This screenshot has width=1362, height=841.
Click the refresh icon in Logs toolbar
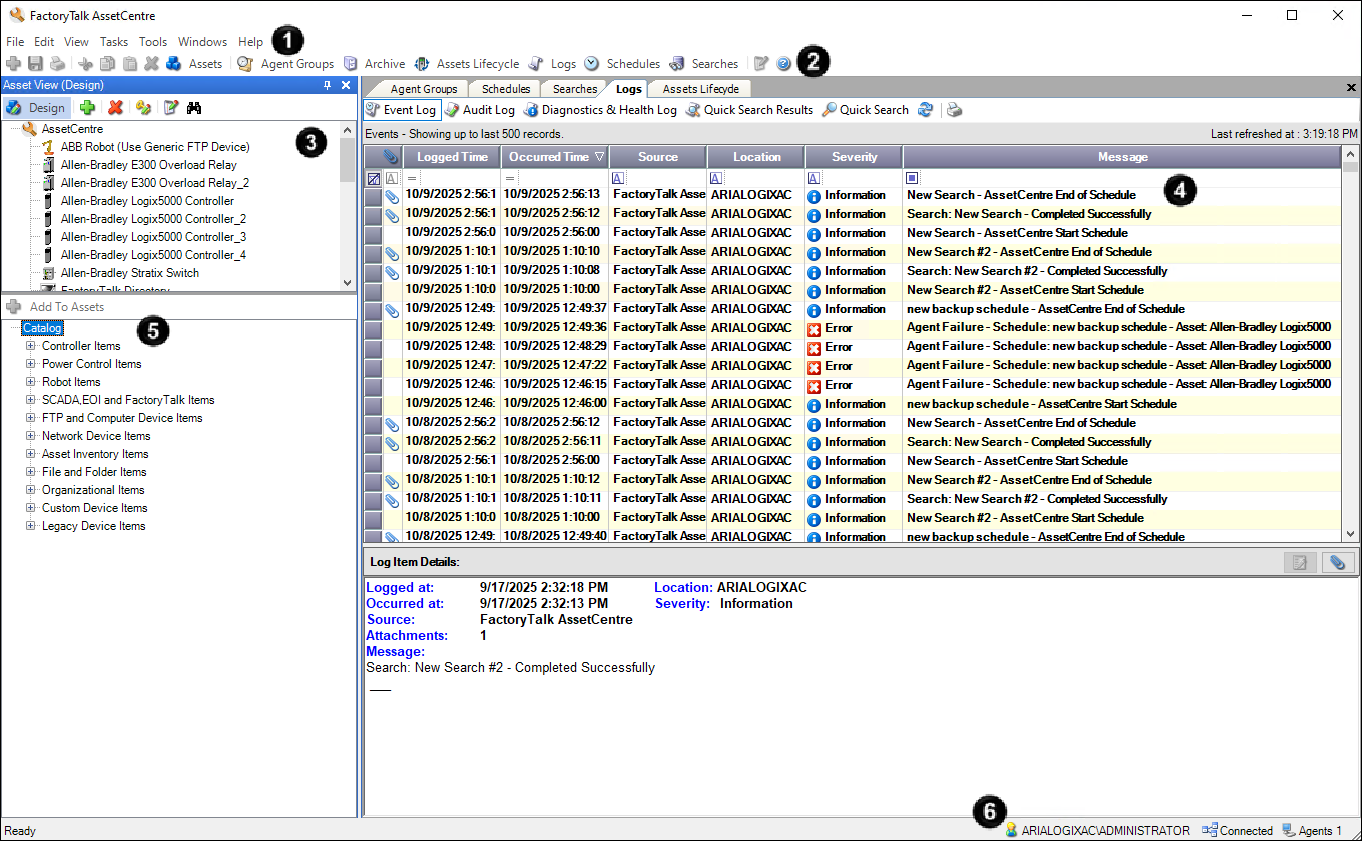926,110
